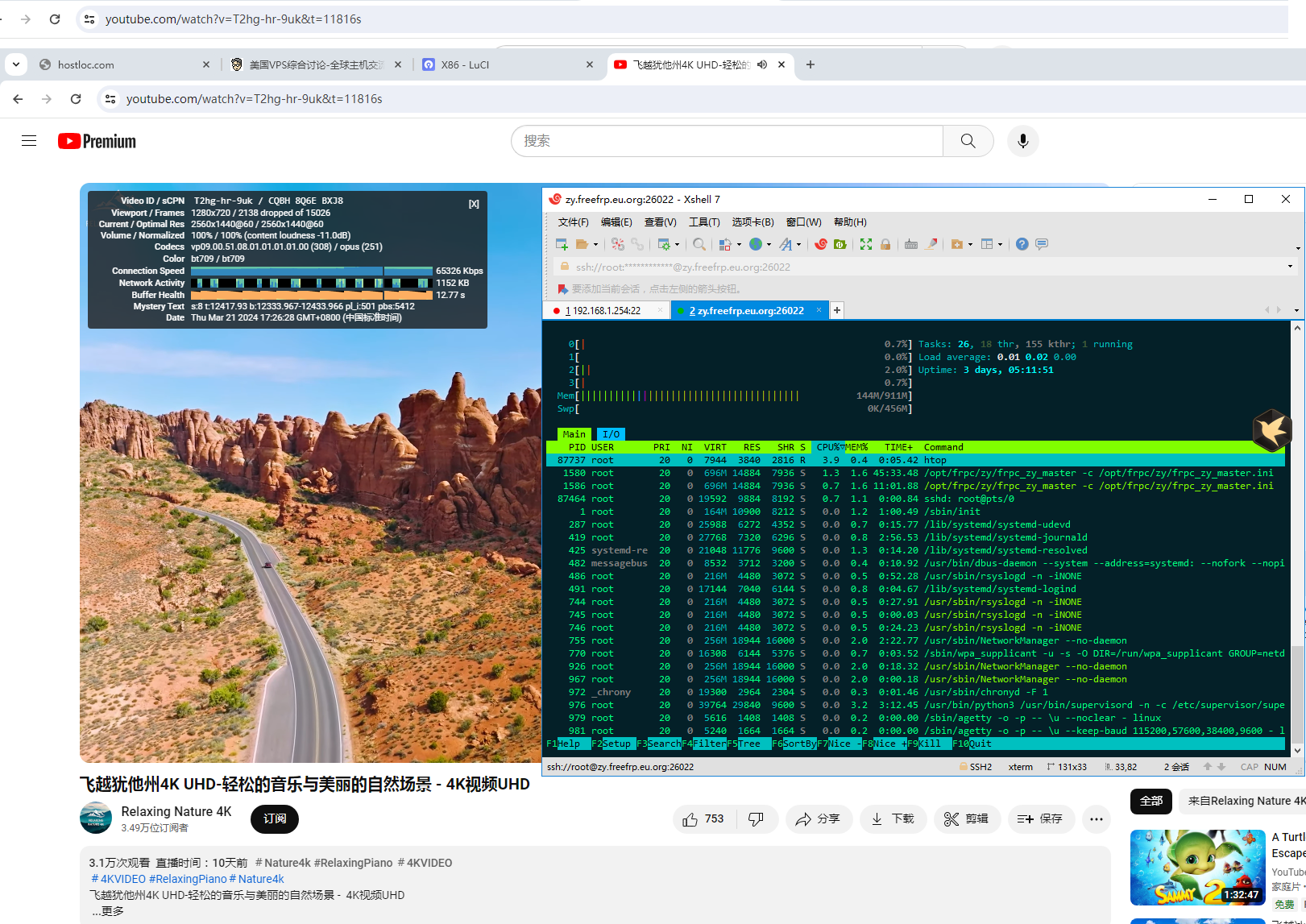Click the file transfer icon in Xshell toolbar
Image resolution: width=1306 pixels, height=924 pixels.
click(x=725, y=244)
